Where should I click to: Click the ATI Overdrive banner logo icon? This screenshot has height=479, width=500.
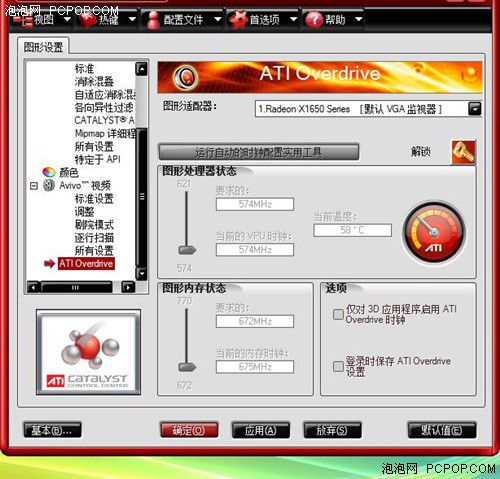pyautogui.click(x=185, y=77)
